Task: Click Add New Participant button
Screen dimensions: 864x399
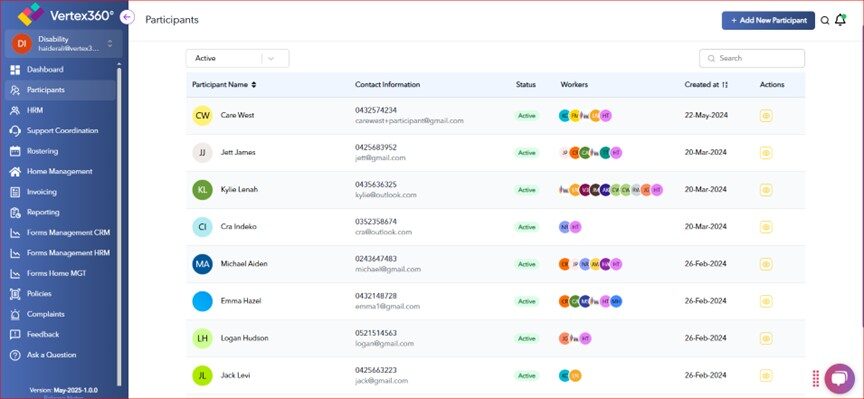Action: pyautogui.click(x=768, y=20)
